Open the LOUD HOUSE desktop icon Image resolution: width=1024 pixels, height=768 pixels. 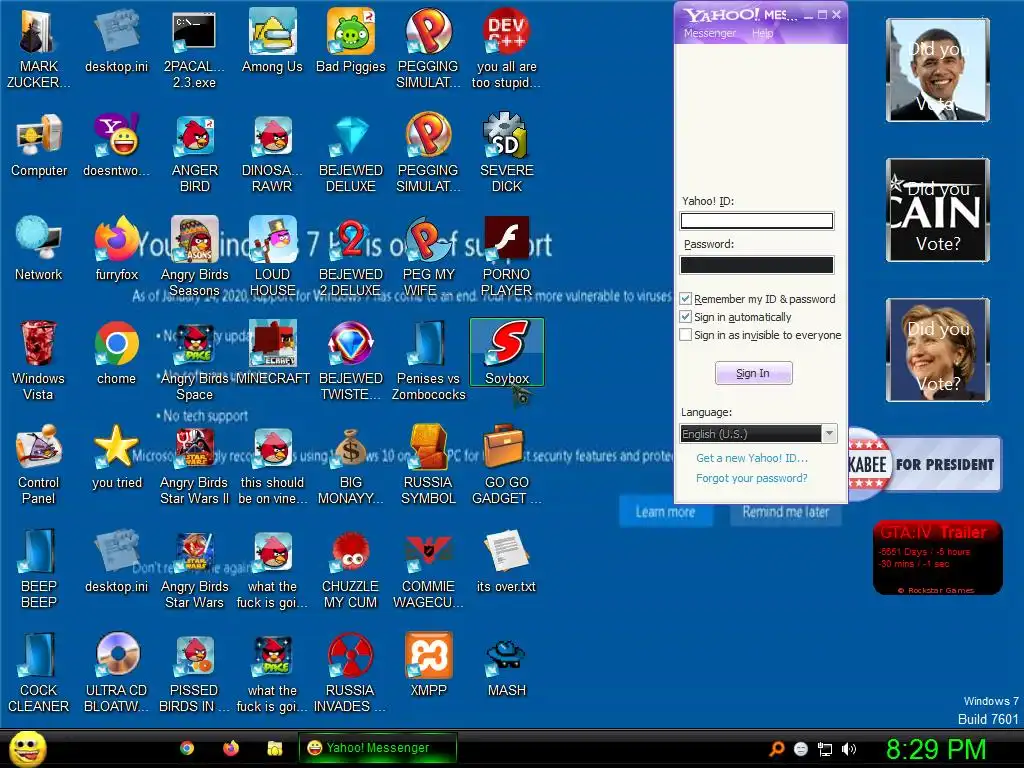272,257
